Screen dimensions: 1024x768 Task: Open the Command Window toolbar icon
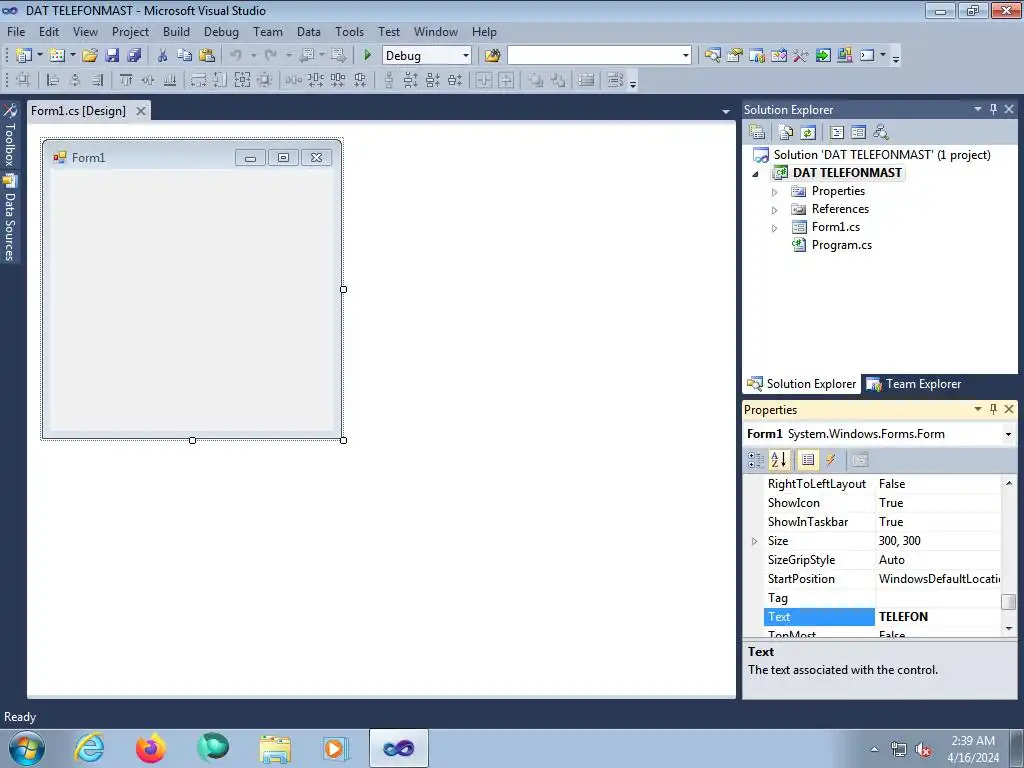[x=867, y=56]
